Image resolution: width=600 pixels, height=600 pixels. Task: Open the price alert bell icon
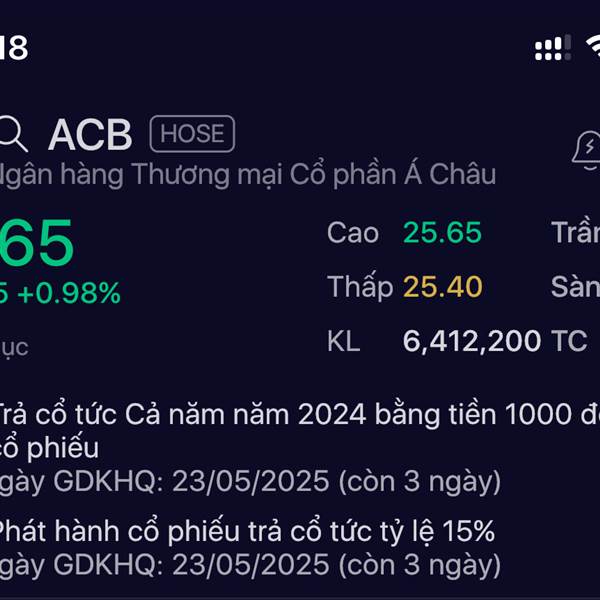click(x=586, y=150)
